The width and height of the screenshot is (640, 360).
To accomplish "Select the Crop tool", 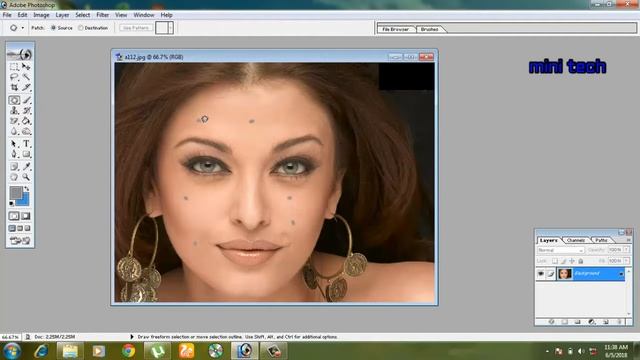I will coord(14,88).
